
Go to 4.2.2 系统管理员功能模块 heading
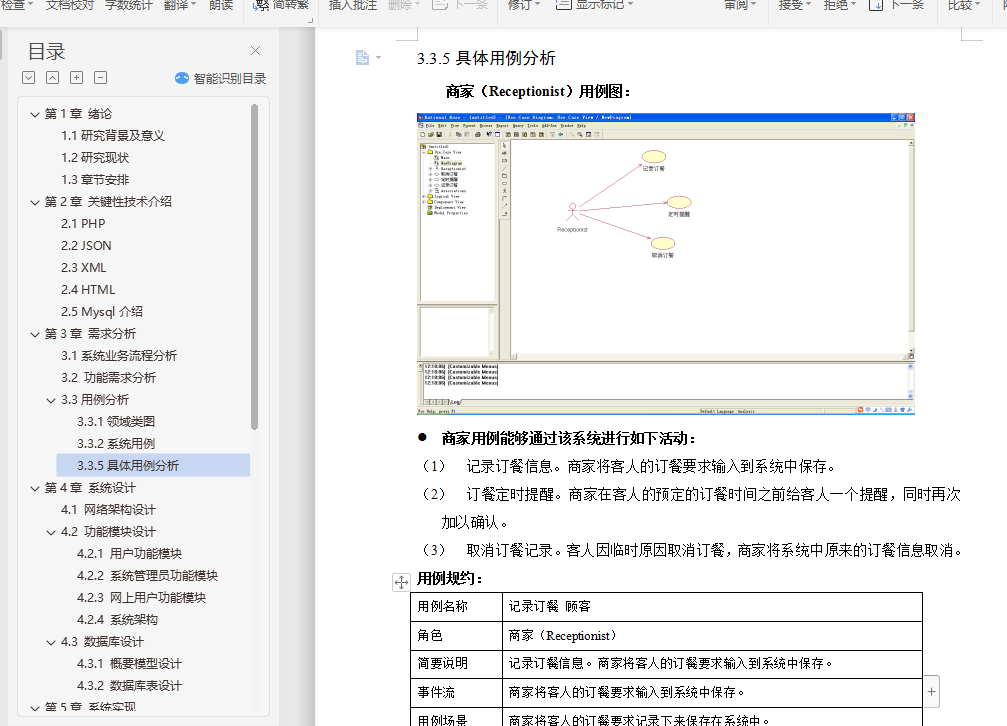coord(148,576)
